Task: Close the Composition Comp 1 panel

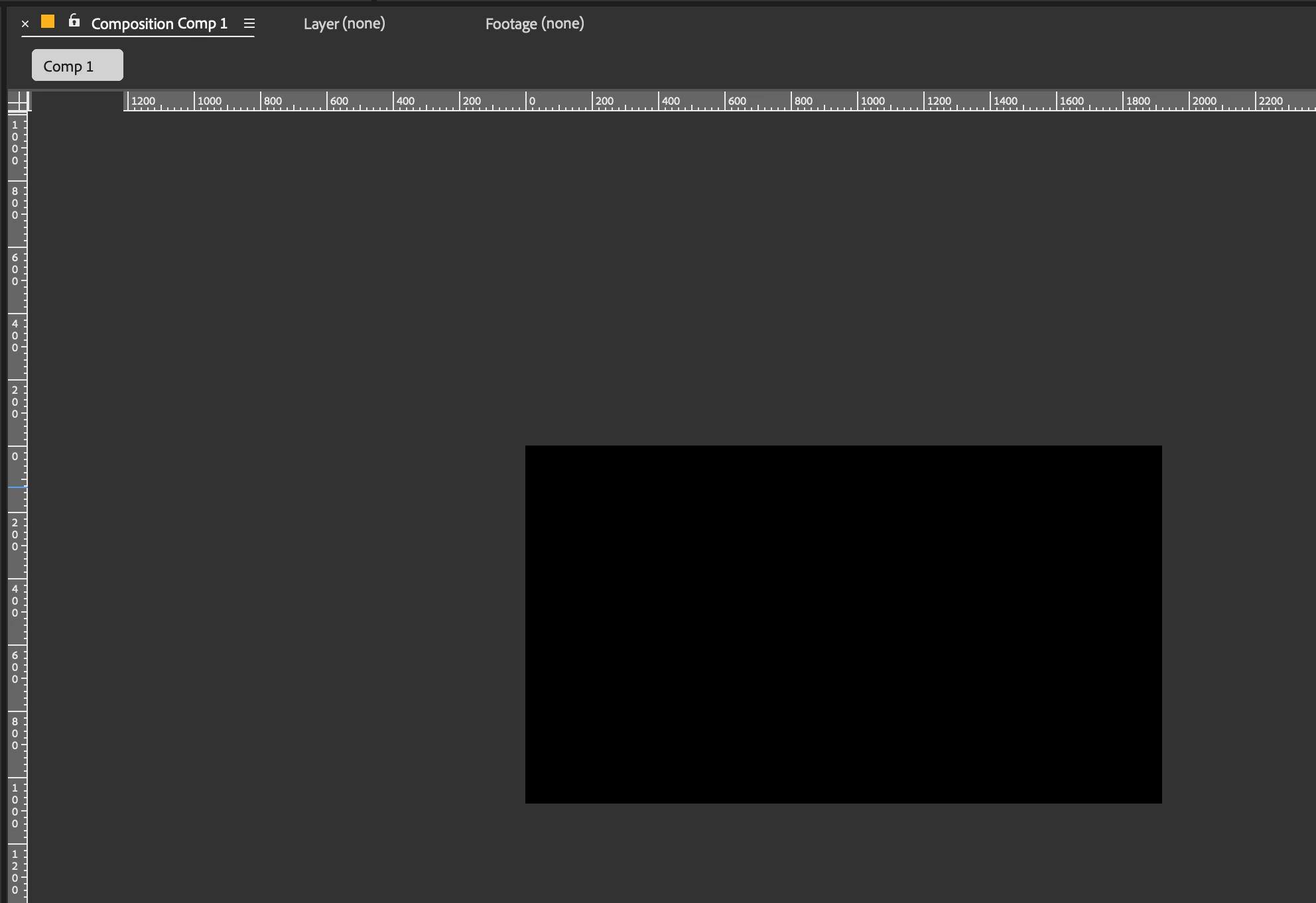Action: (x=25, y=24)
